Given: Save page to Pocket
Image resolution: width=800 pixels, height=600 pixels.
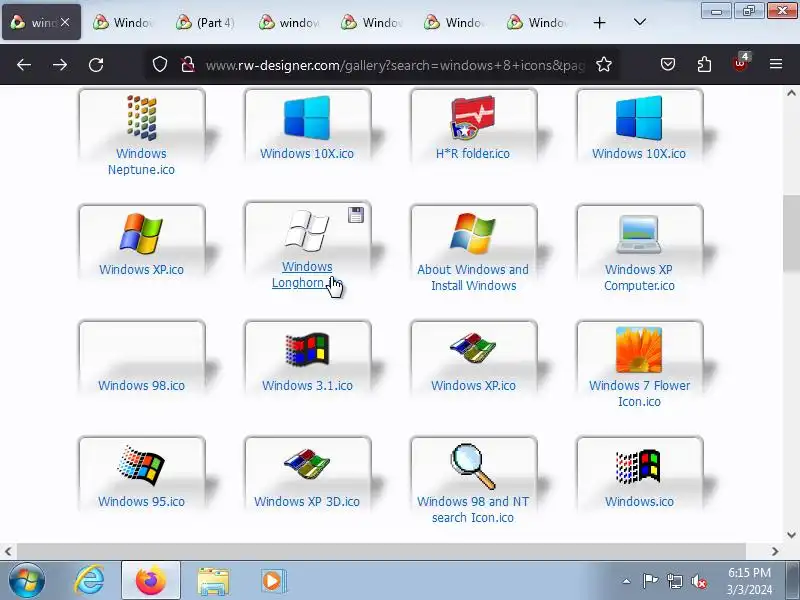Looking at the screenshot, I should tap(668, 64).
